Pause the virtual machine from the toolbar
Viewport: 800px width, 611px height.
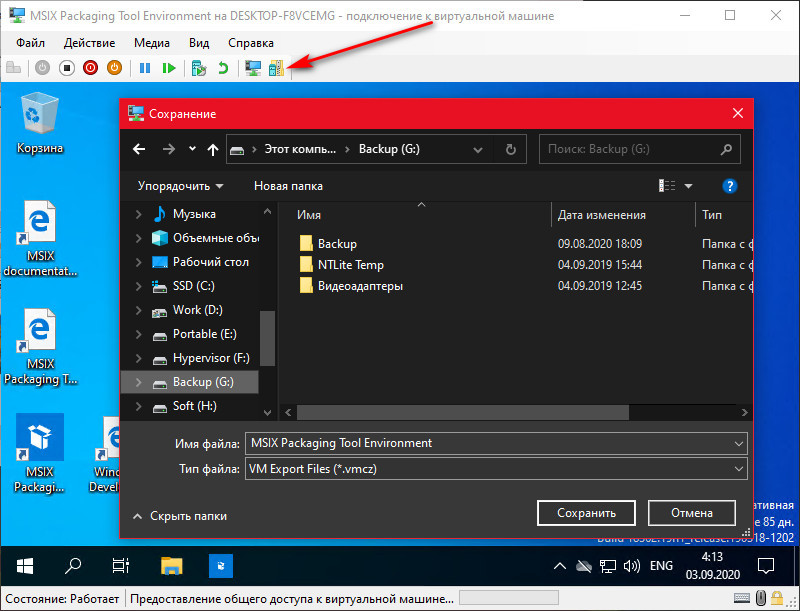coord(145,68)
